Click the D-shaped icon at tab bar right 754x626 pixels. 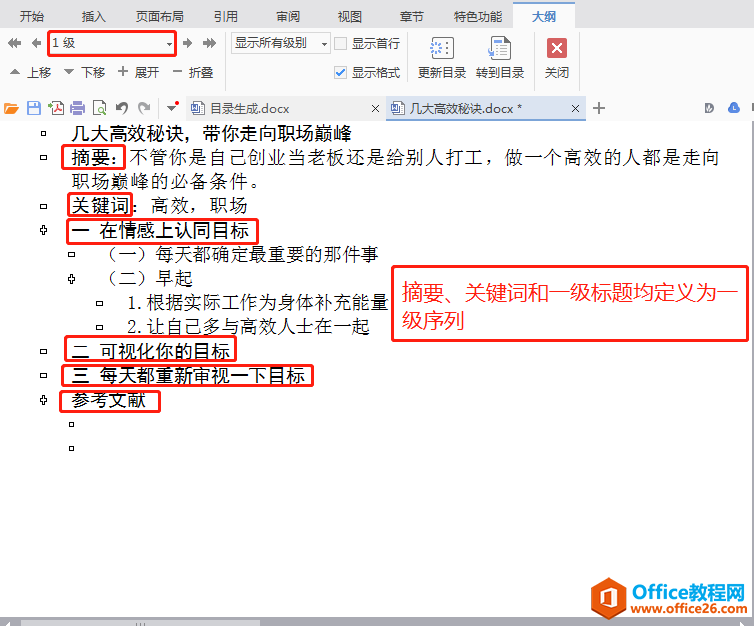pos(709,108)
